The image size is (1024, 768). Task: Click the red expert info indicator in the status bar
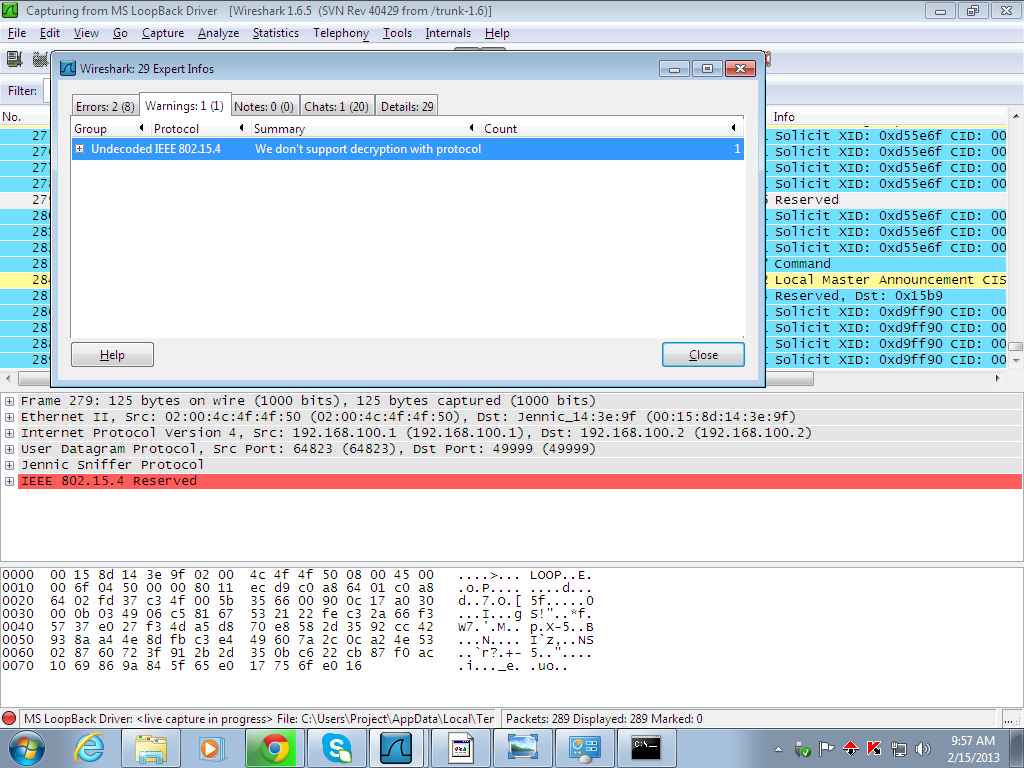coord(9,718)
